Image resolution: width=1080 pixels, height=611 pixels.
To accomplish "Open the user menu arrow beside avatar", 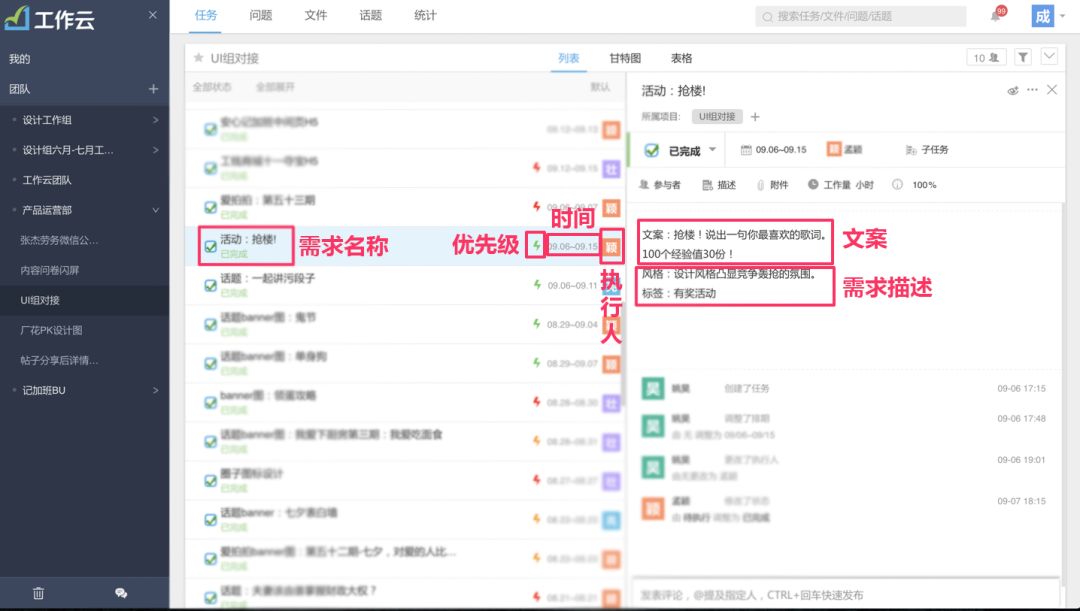I will point(1063,15).
